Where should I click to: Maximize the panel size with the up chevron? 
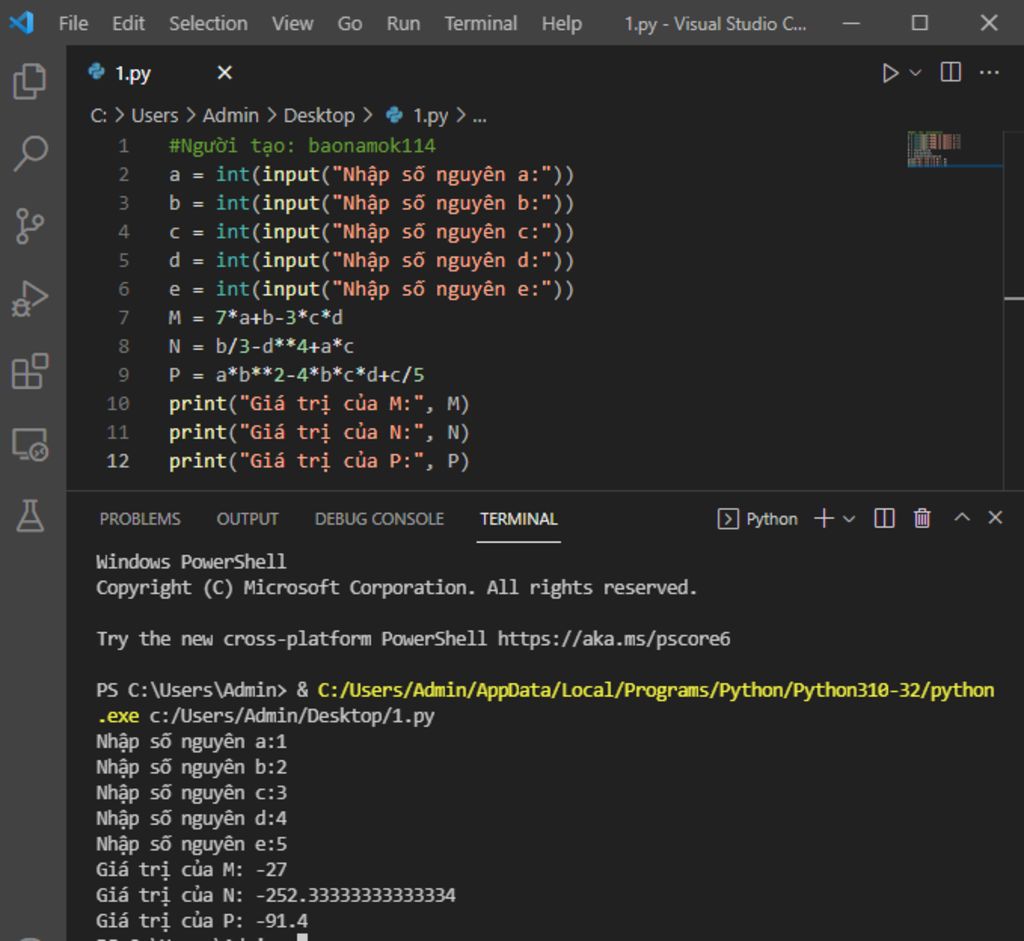click(x=962, y=518)
